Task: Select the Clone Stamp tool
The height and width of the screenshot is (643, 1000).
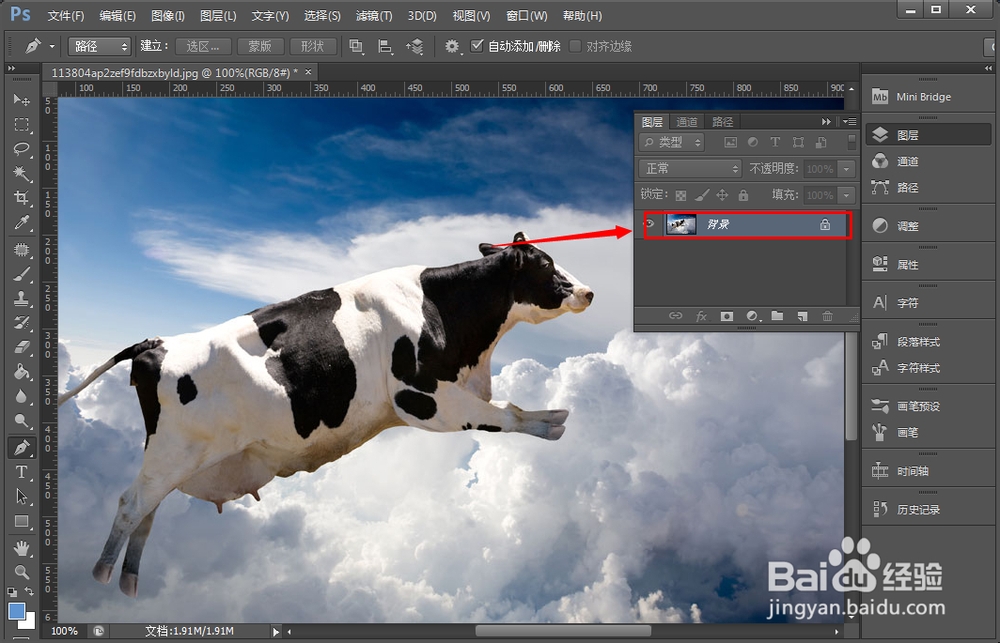Action: [x=22, y=299]
